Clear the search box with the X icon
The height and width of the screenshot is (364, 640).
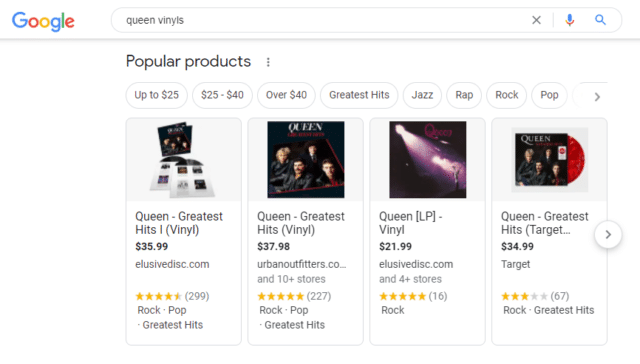point(536,20)
